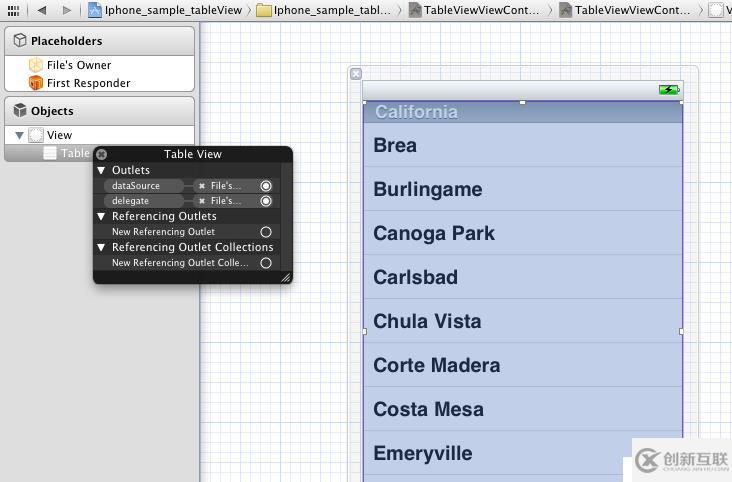Open the related files grid icon
732x482 pixels.
click(x=13, y=10)
